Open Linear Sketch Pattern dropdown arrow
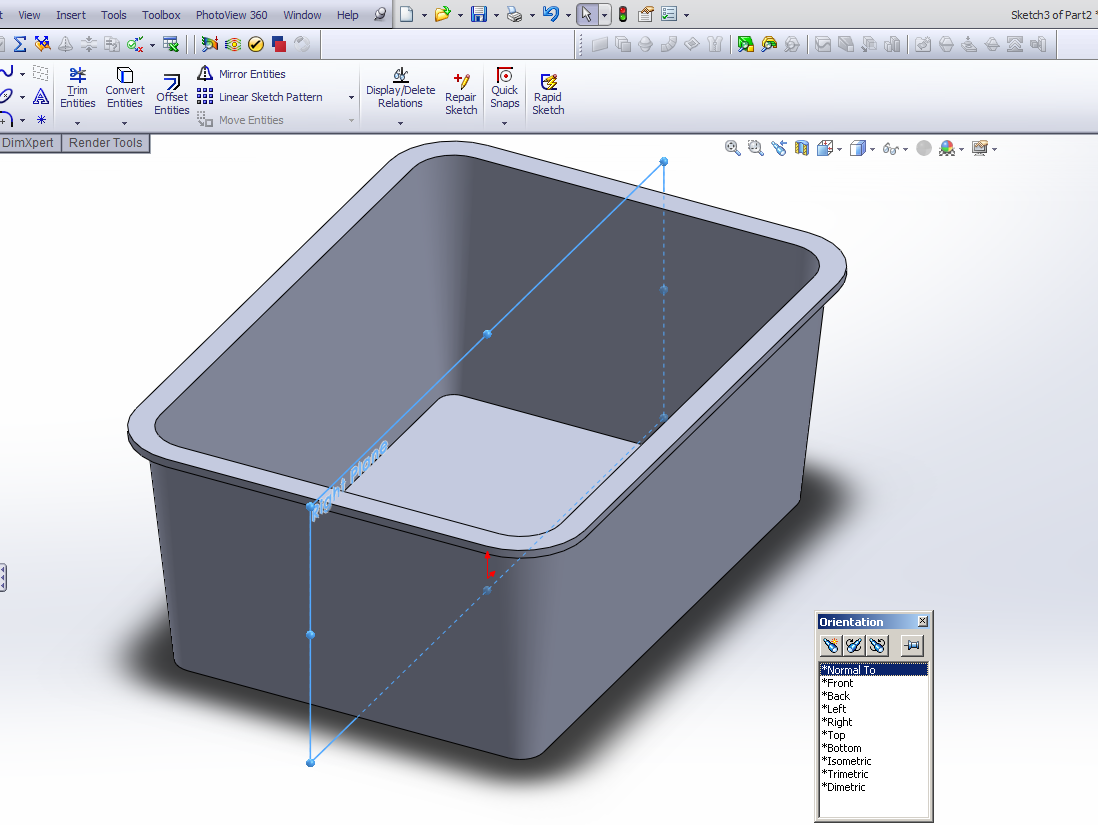The height and width of the screenshot is (825, 1098). [x=352, y=97]
